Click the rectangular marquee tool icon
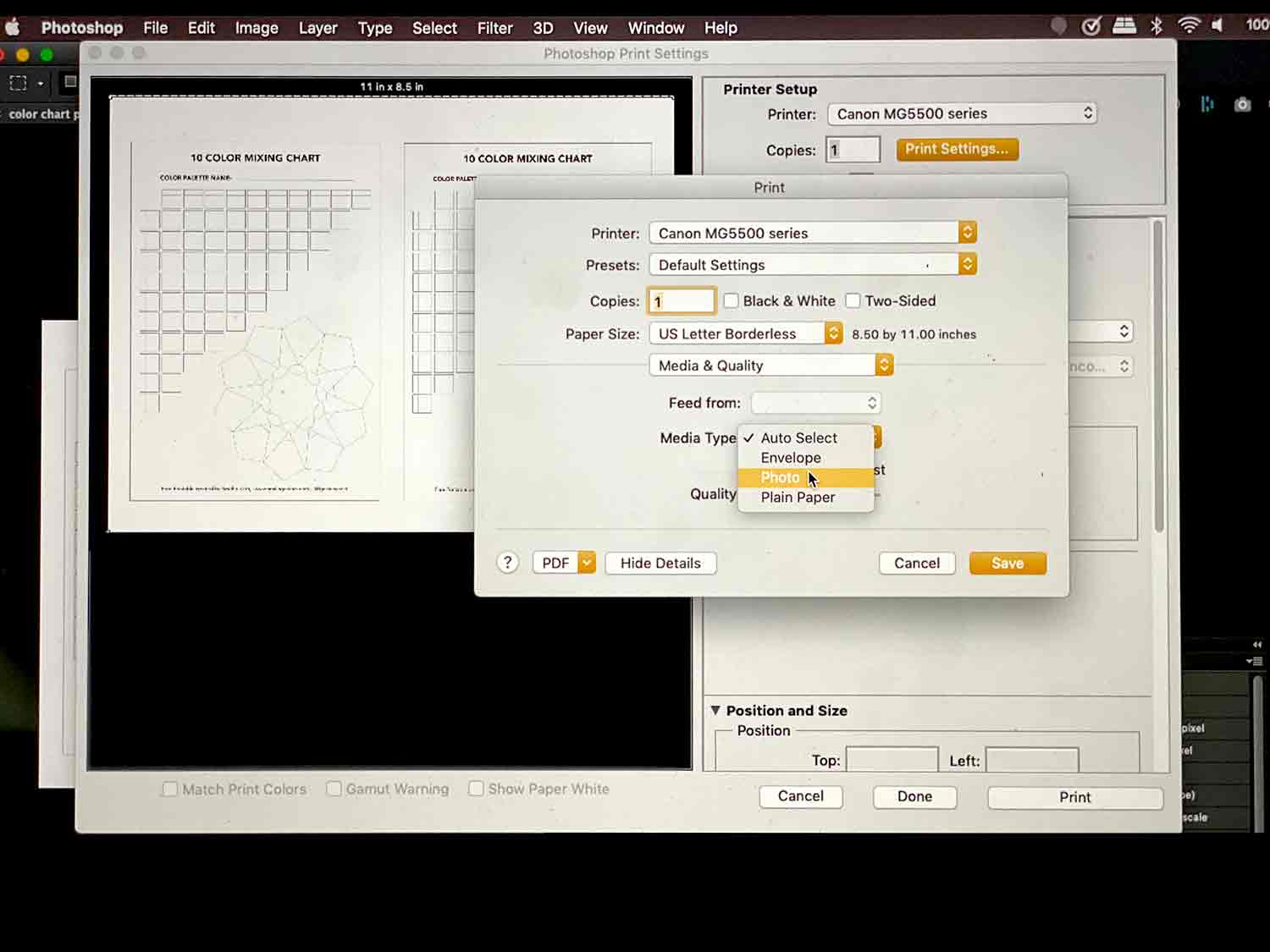Image resolution: width=1270 pixels, height=952 pixels. 18,83
